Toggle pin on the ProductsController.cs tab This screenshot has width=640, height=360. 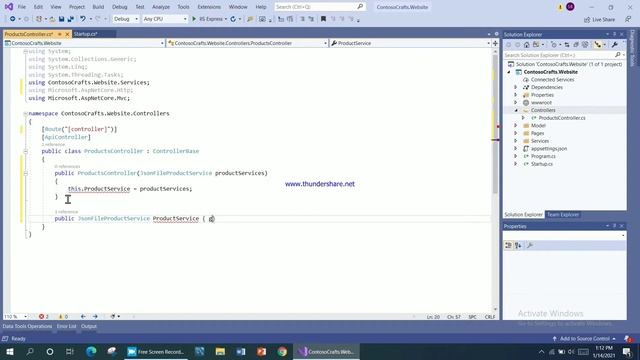[60, 34]
